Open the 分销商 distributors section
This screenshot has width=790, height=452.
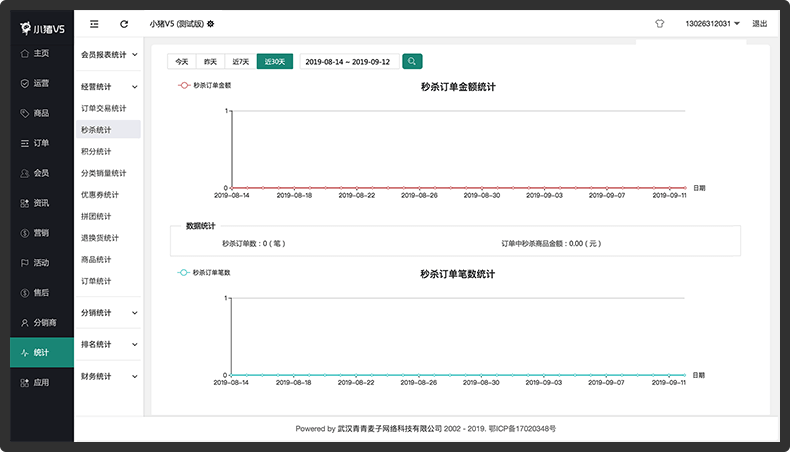tap(42, 322)
